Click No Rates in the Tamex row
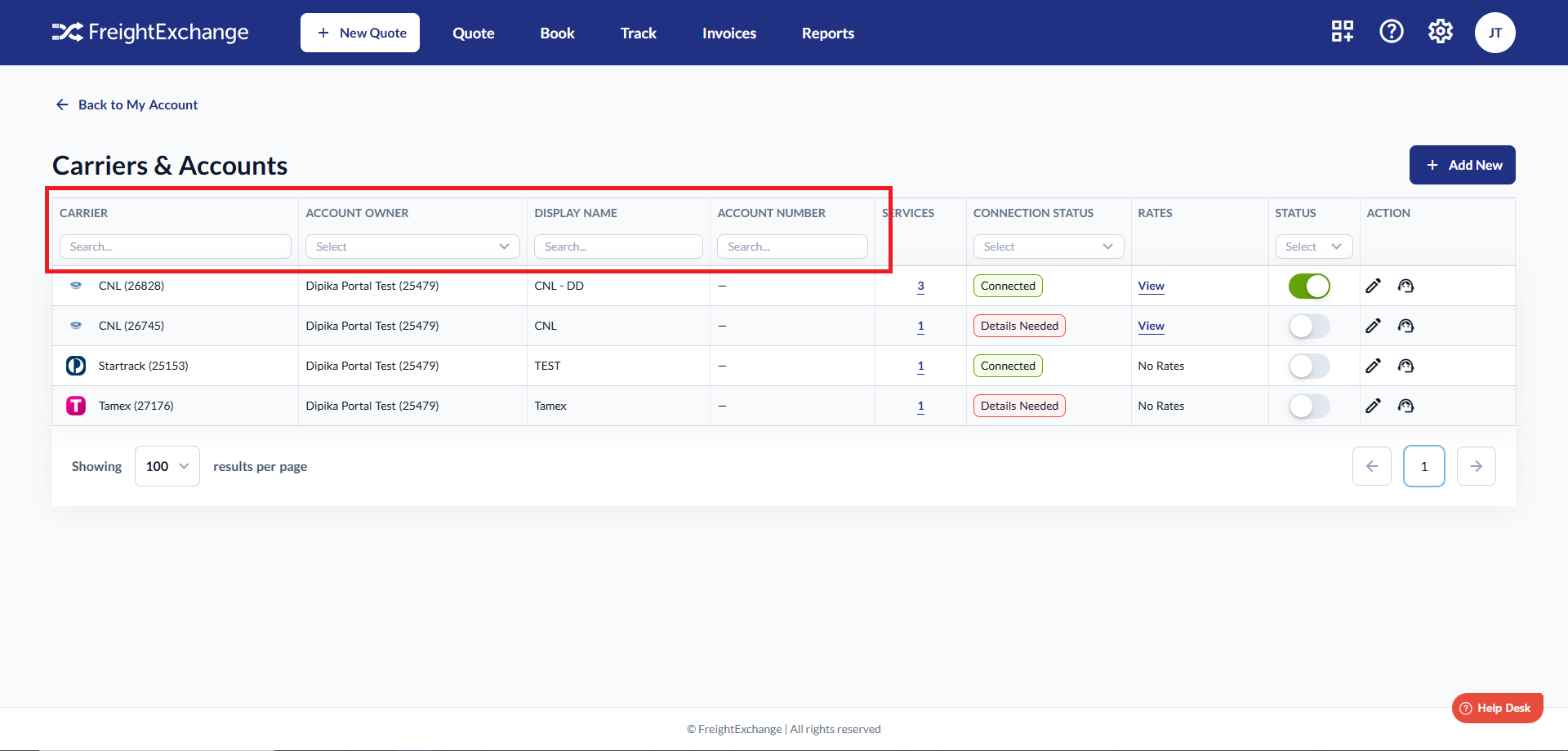 (1161, 406)
